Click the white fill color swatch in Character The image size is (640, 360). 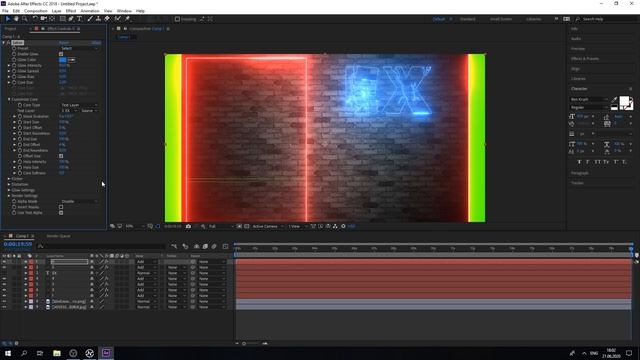(624, 101)
